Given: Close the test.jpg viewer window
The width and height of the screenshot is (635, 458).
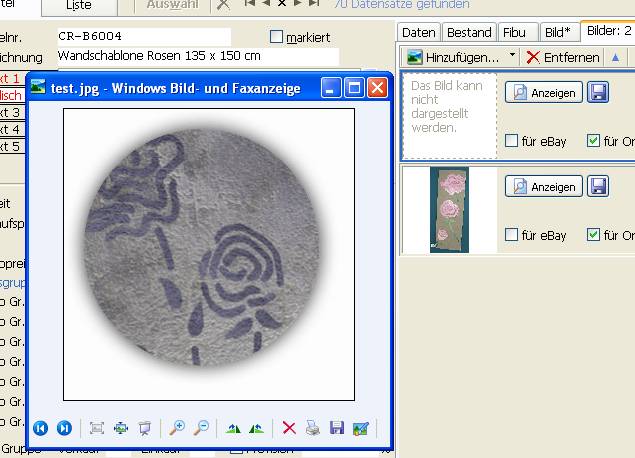Looking at the screenshot, I should point(377,87).
